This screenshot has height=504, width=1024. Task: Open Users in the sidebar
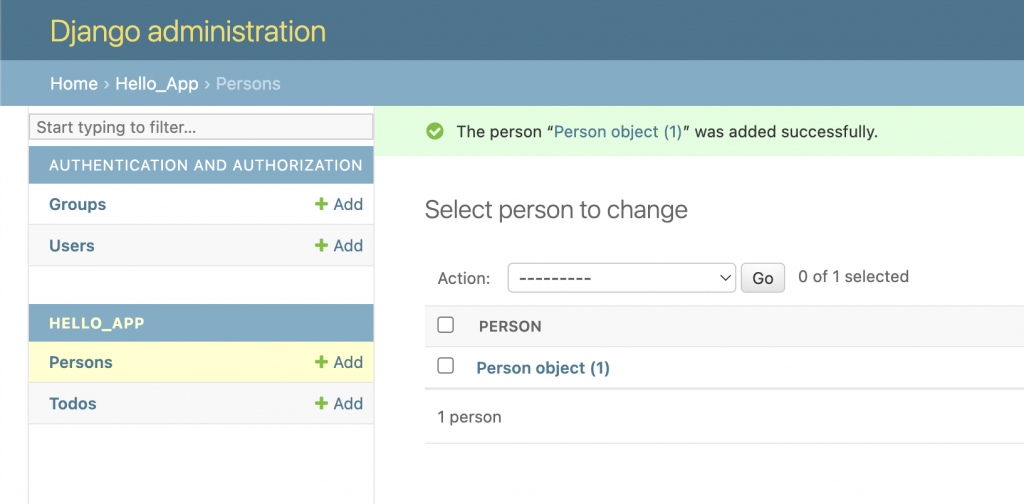coord(72,245)
